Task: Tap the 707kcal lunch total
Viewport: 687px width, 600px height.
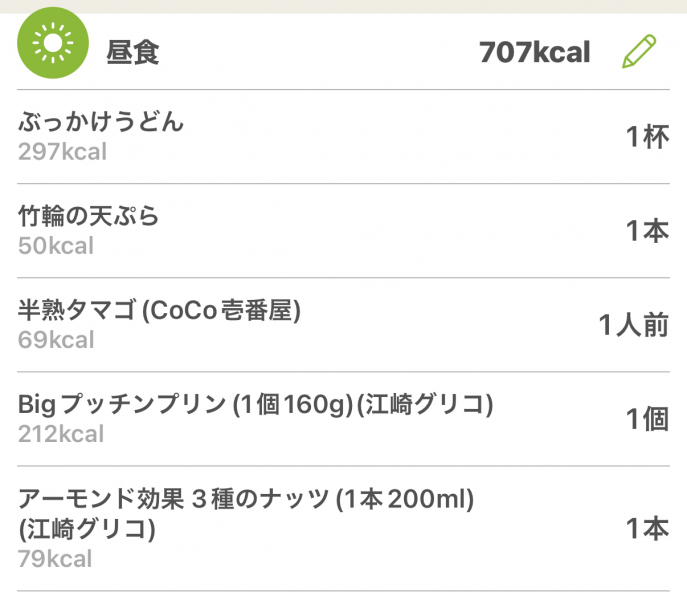Action: (534, 52)
